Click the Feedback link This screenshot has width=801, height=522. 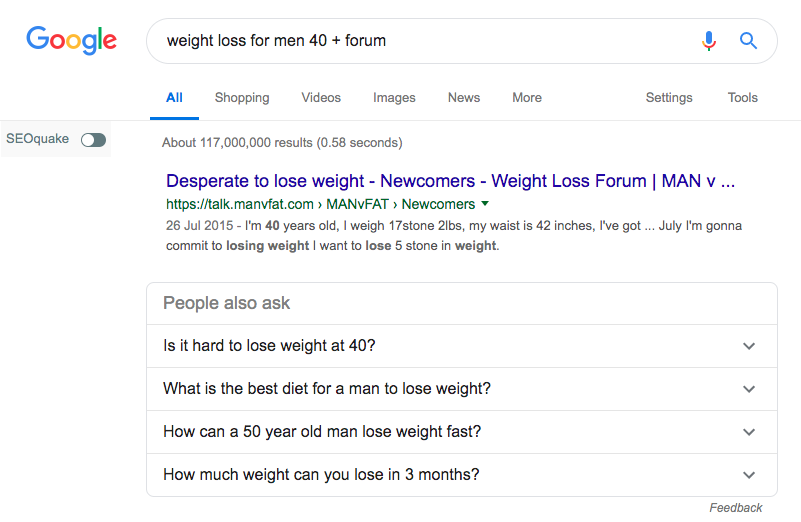click(736, 508)
